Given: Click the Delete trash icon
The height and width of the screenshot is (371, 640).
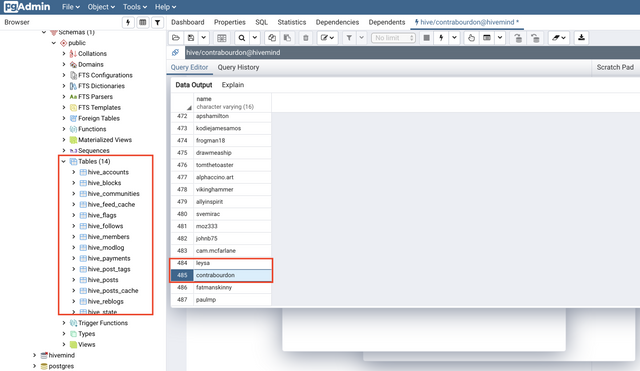Looking at the screenshot, I should tap(305, 38).
